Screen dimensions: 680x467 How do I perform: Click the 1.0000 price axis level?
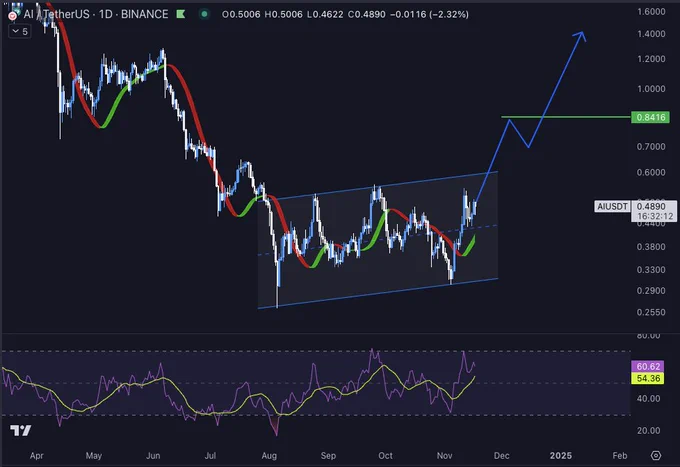point(651,88)
